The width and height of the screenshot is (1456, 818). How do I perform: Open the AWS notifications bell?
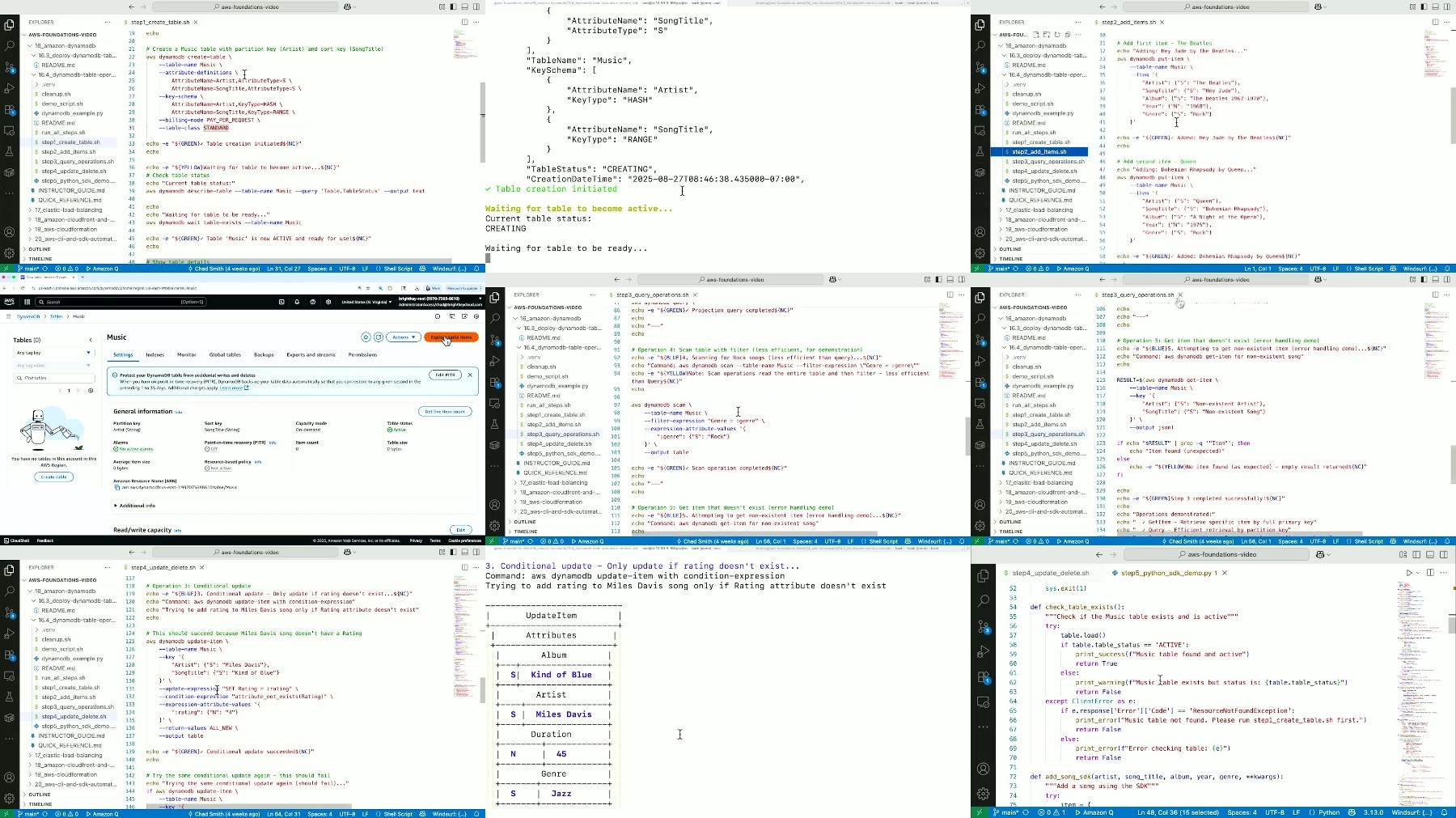coord(297,302)
